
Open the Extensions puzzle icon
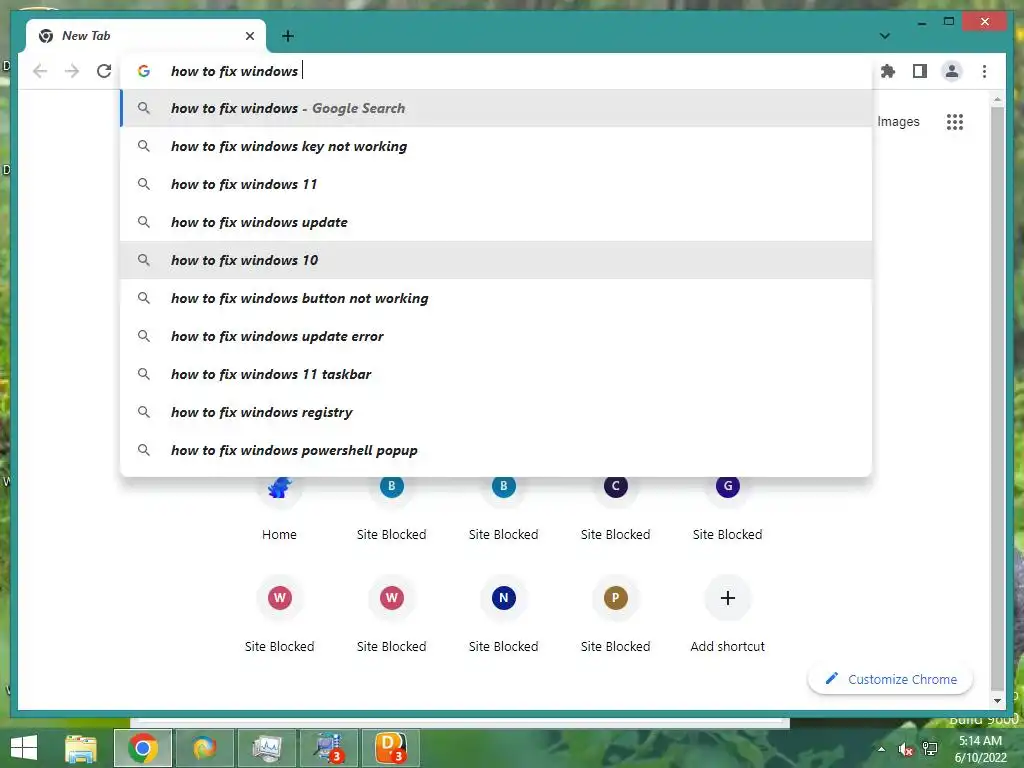click(x=888, y=71)
